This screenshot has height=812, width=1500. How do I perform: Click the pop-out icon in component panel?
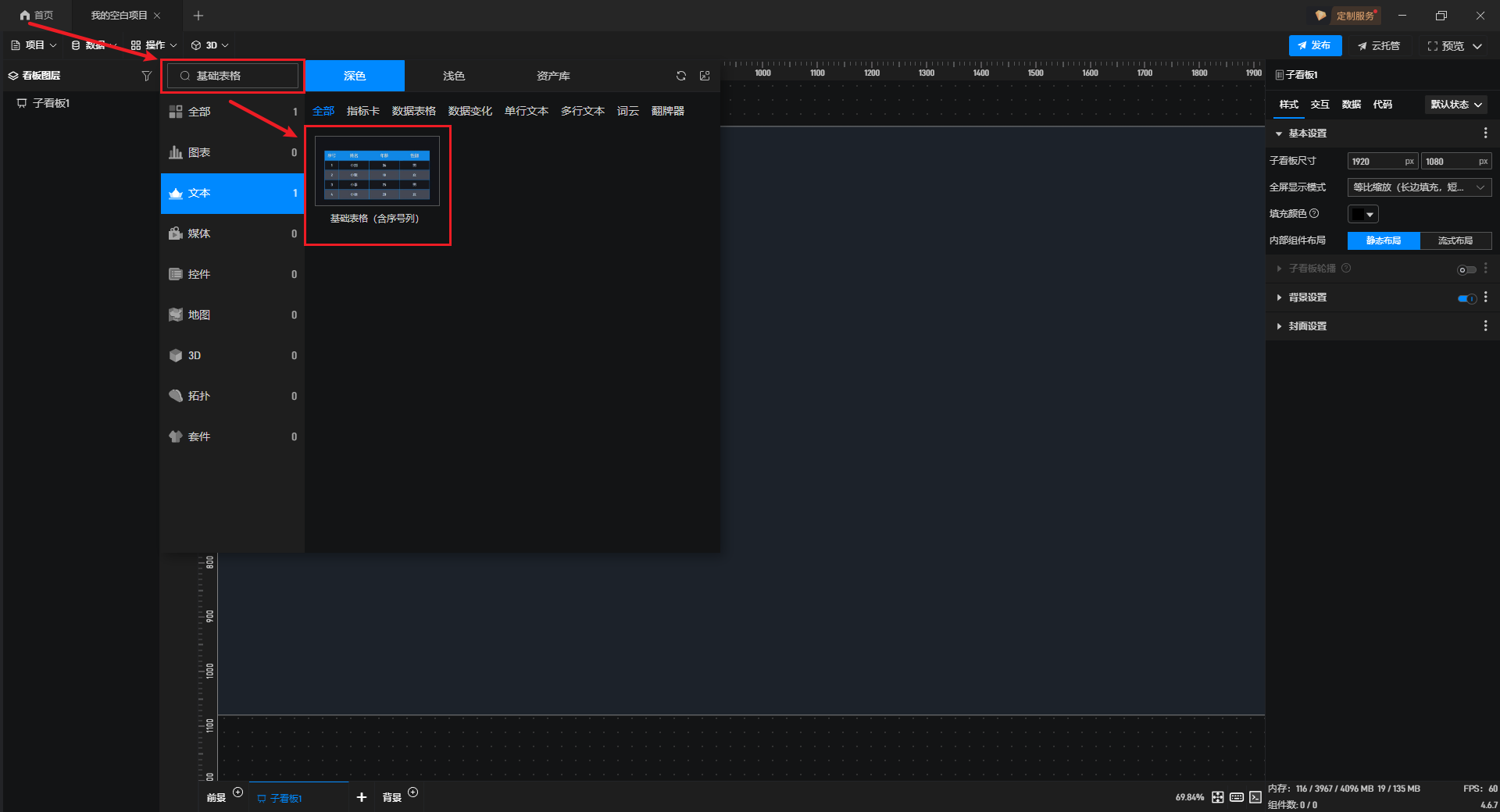(x=705, y=76)
